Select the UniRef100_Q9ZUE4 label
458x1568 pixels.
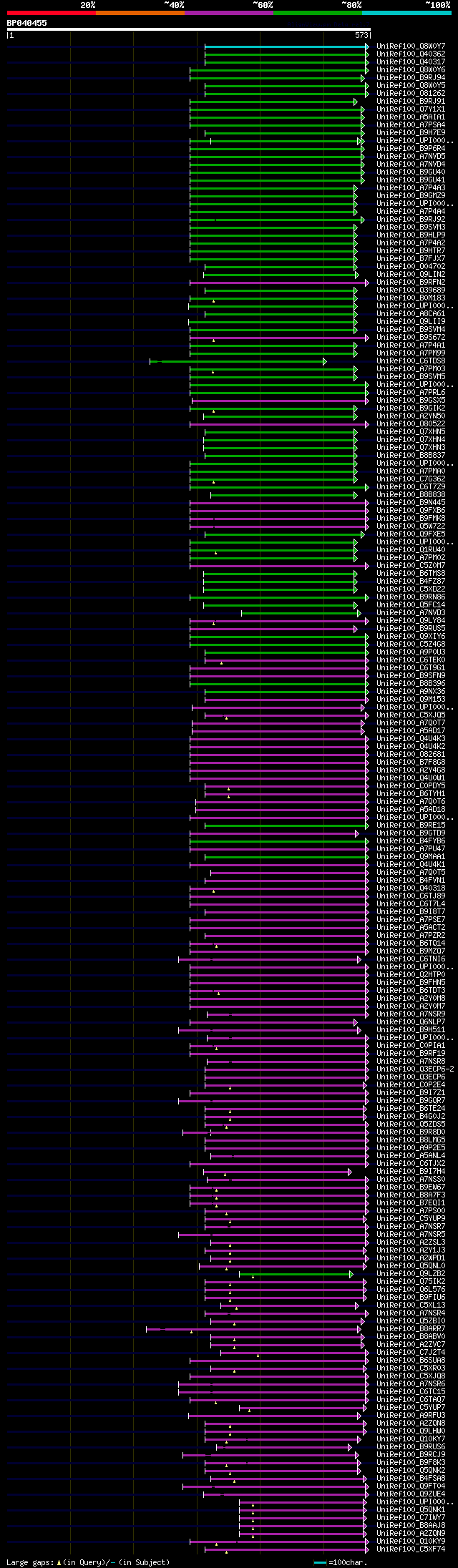(x=411, y=1494)
